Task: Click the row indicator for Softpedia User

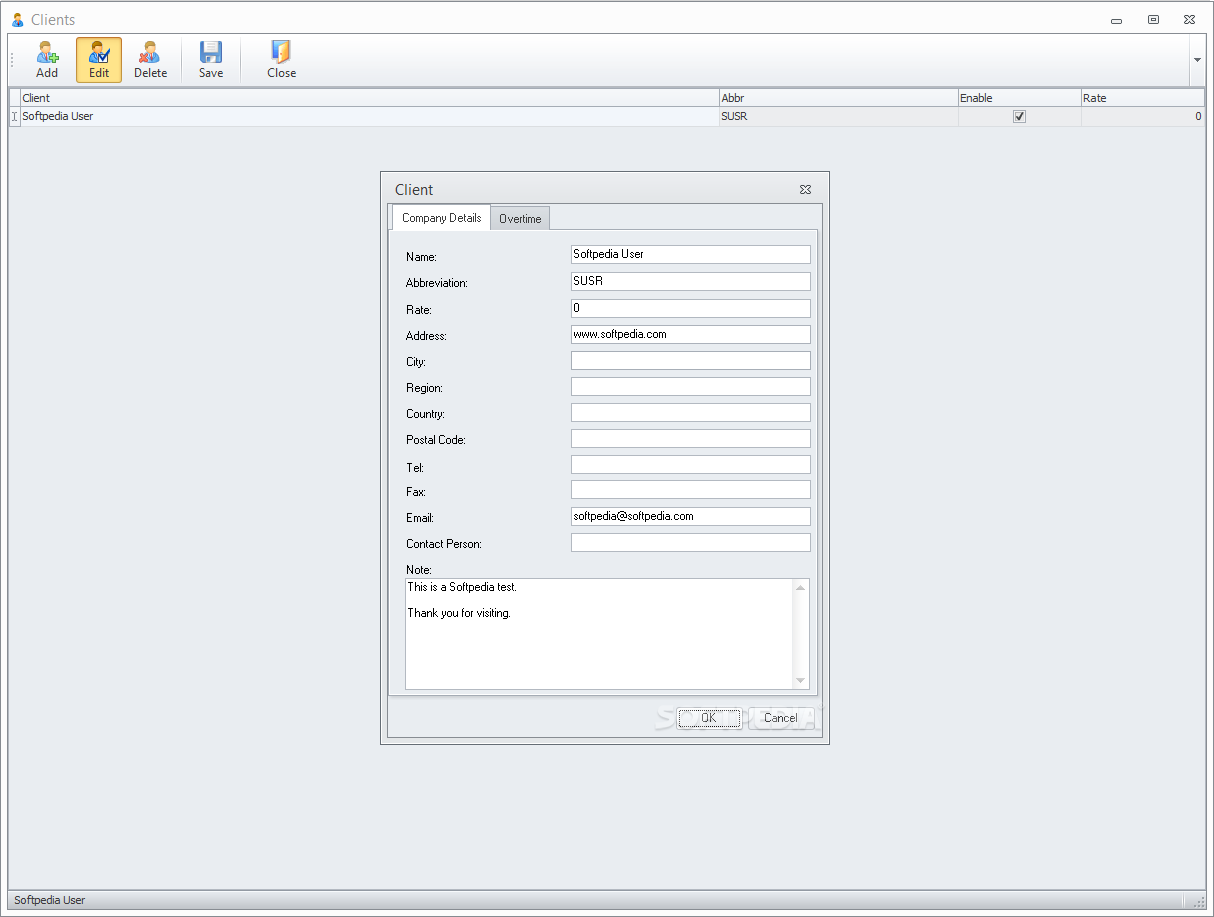Action: click(14, 116)
